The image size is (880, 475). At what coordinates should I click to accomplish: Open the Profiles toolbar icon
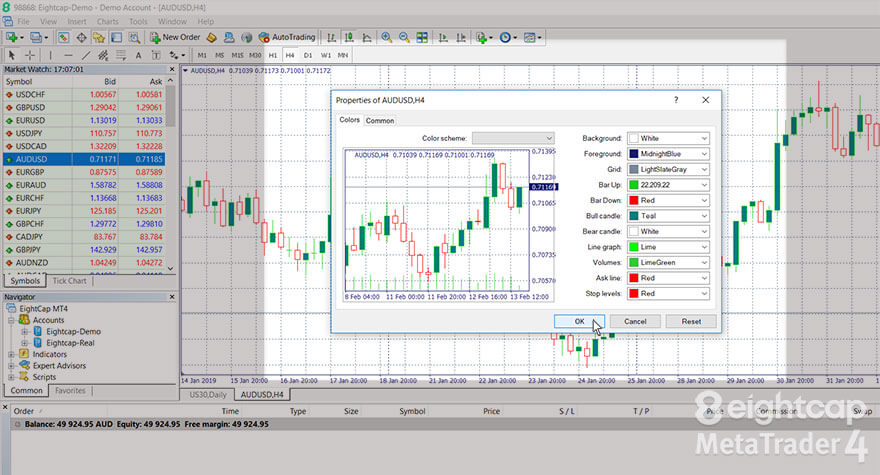tap(36, 37)
